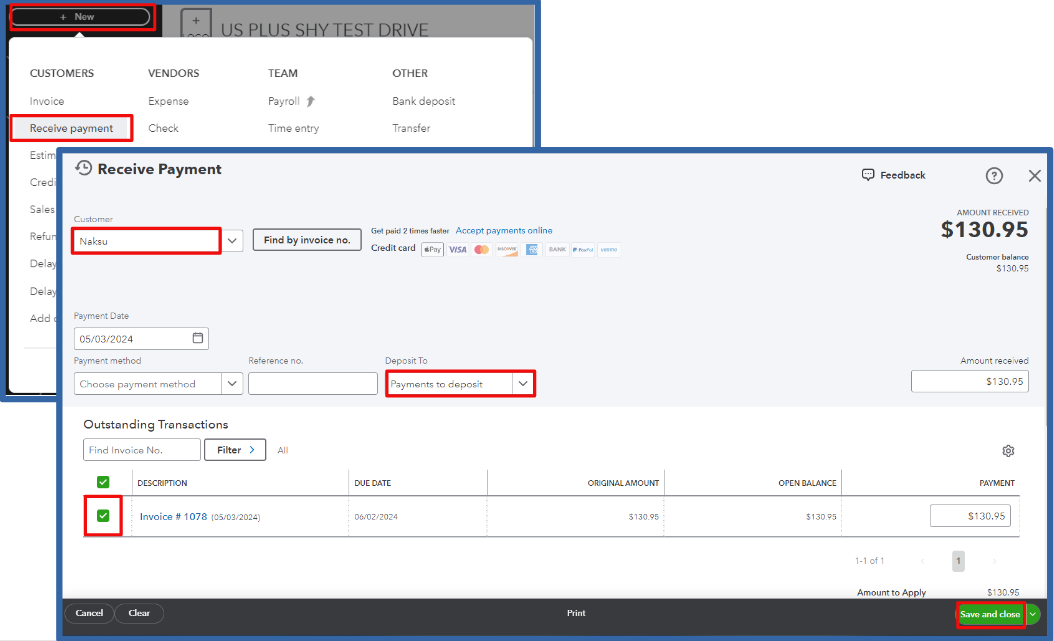Open the Customer dropdown showing Naksu
The height and width of the screenshot is (641, 1054).
[231, 240]
